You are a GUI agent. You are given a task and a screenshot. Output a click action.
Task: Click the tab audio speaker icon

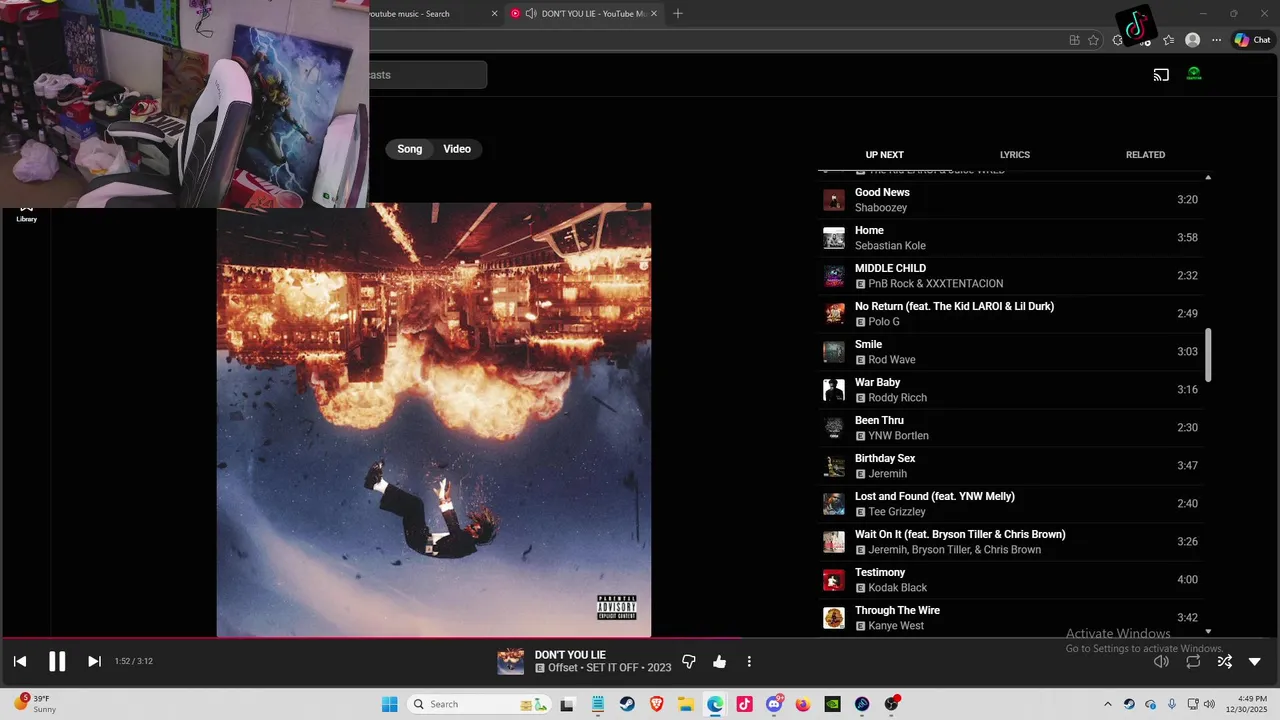click(531, 14)
